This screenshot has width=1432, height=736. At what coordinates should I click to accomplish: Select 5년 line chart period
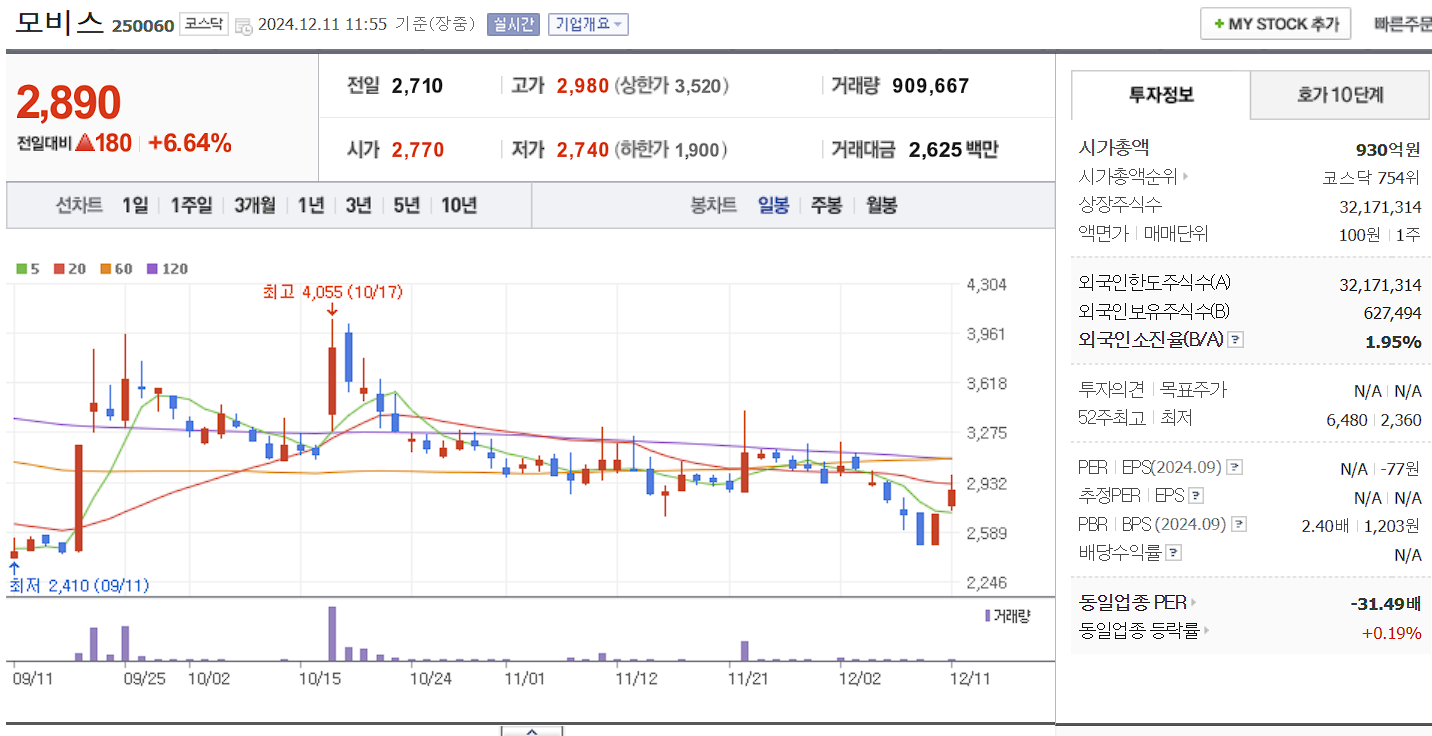click(407, 205)
